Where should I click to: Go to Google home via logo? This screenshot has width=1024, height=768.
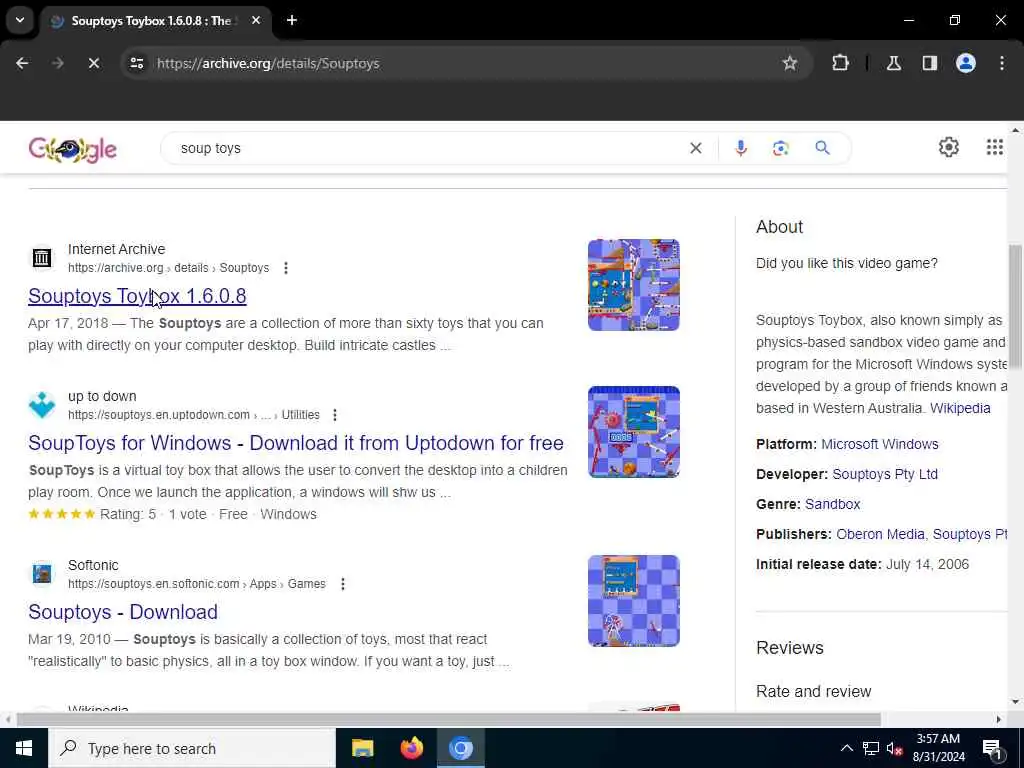pyautogui.click(x=72, y=149)
